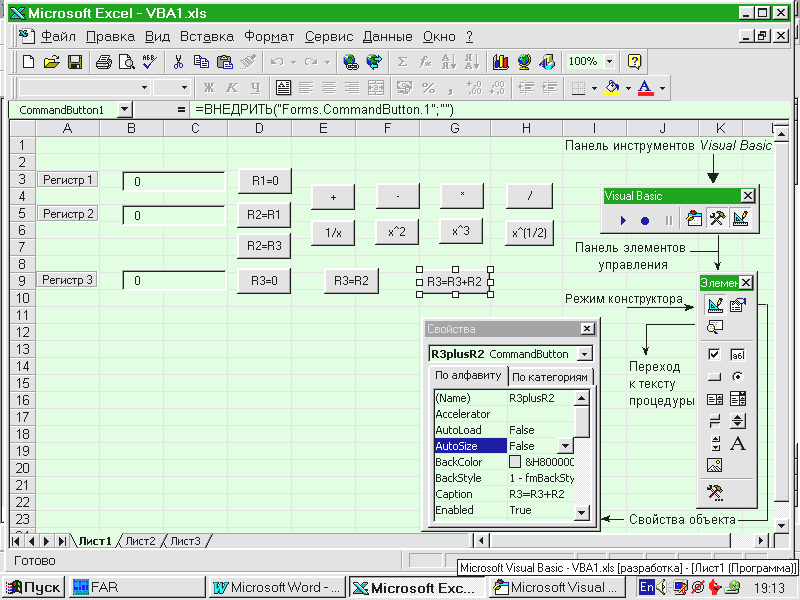Viewport: 800px width, 600px height.
Task: Expand the Borders dropdown arrow
Action: [x=594, y=88]
